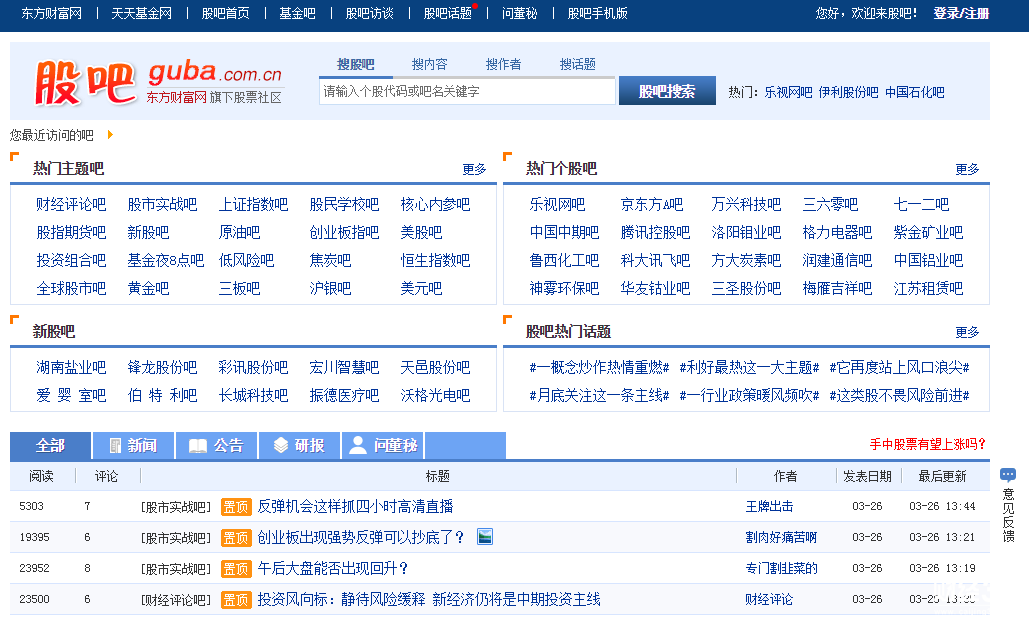The image size is (1029, 621).
Task: Open 江苏租赁吧 stock bar
Action: (x=929, y=288)
